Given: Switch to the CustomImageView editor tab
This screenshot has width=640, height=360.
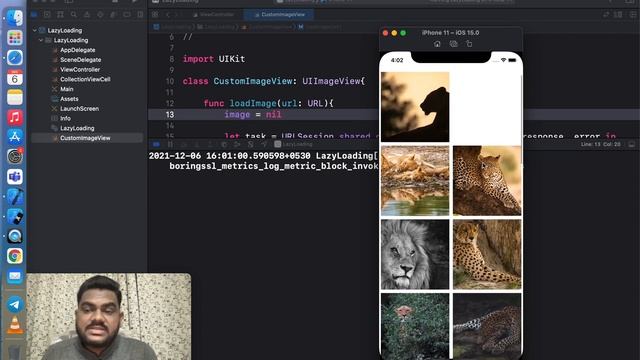Looking at the screenshot, I should [x=279, y=15].
